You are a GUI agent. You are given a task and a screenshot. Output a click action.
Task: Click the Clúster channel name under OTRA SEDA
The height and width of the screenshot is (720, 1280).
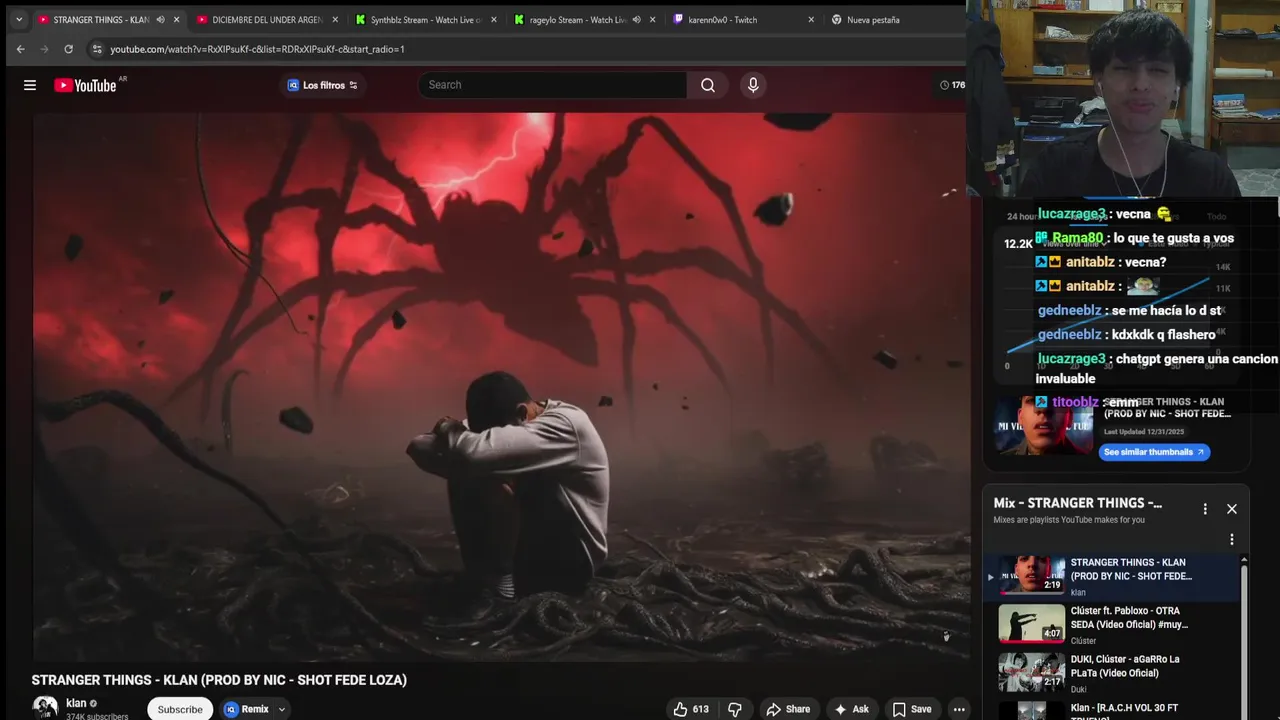pos(1083,641)
